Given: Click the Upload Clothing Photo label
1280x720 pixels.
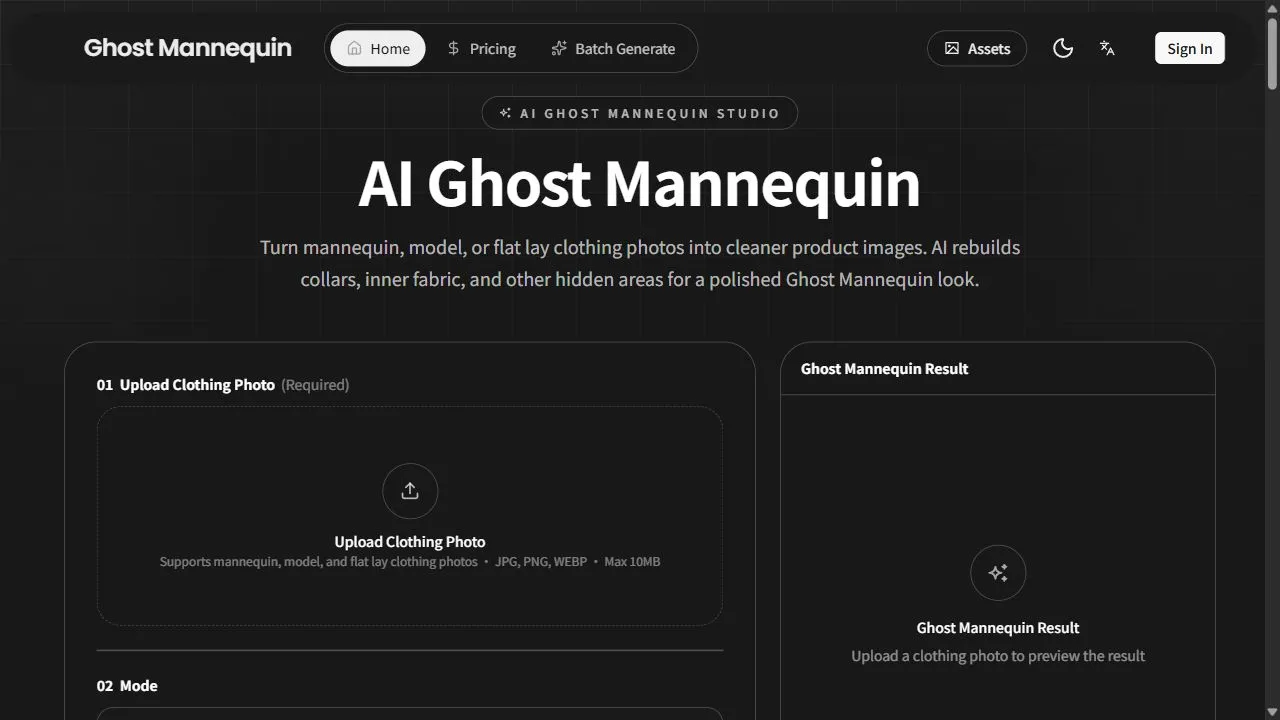Looking at the screenshot, I should [x=410, y=542].
